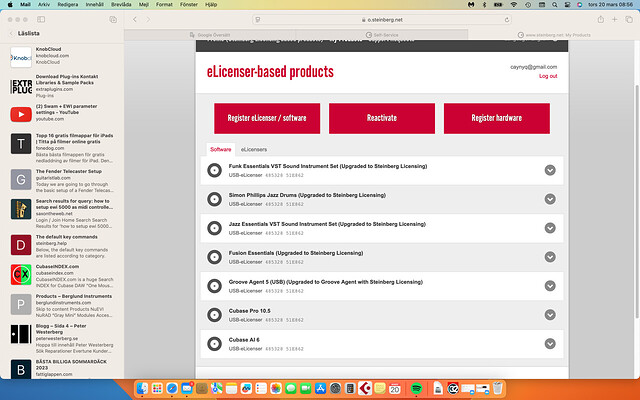The height and width of the screenshot is (400, 640).
Task: Expand Simon Phillips Jazz Drums details
Action: 550,199
